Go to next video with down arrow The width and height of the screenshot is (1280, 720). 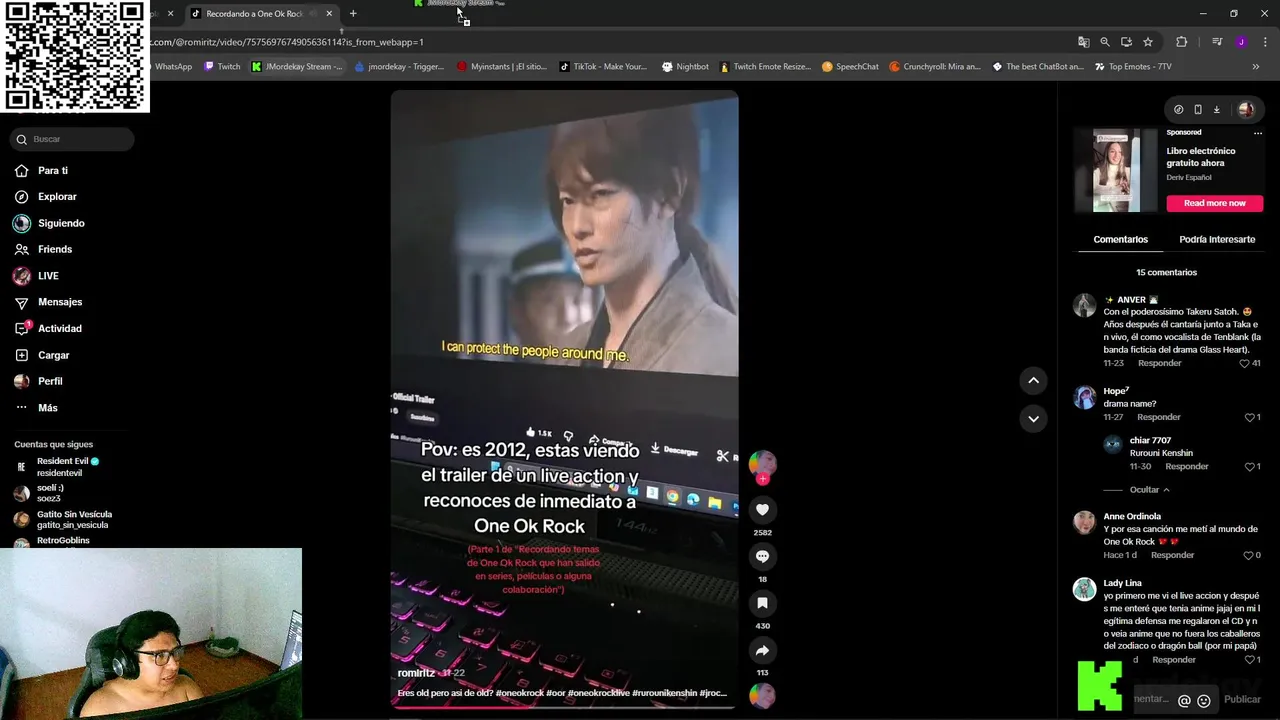tap(1033, 418)
